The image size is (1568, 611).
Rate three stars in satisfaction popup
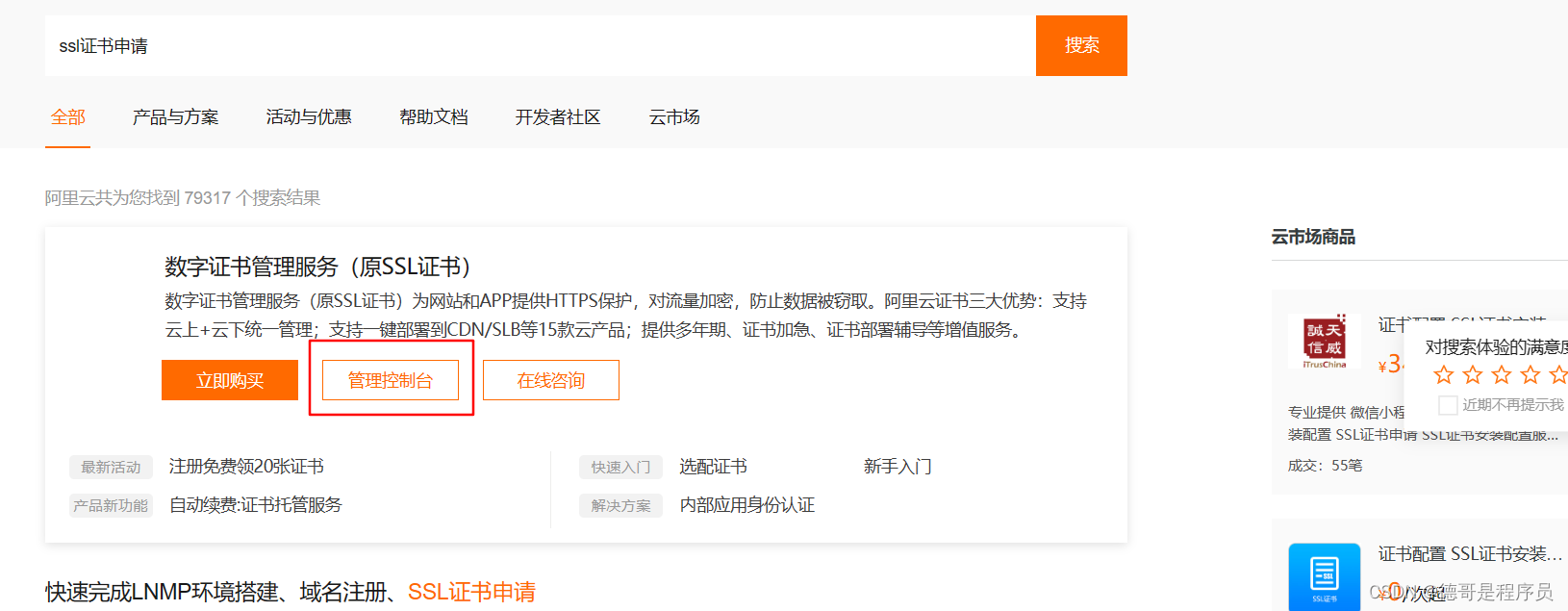point(1502,374)
